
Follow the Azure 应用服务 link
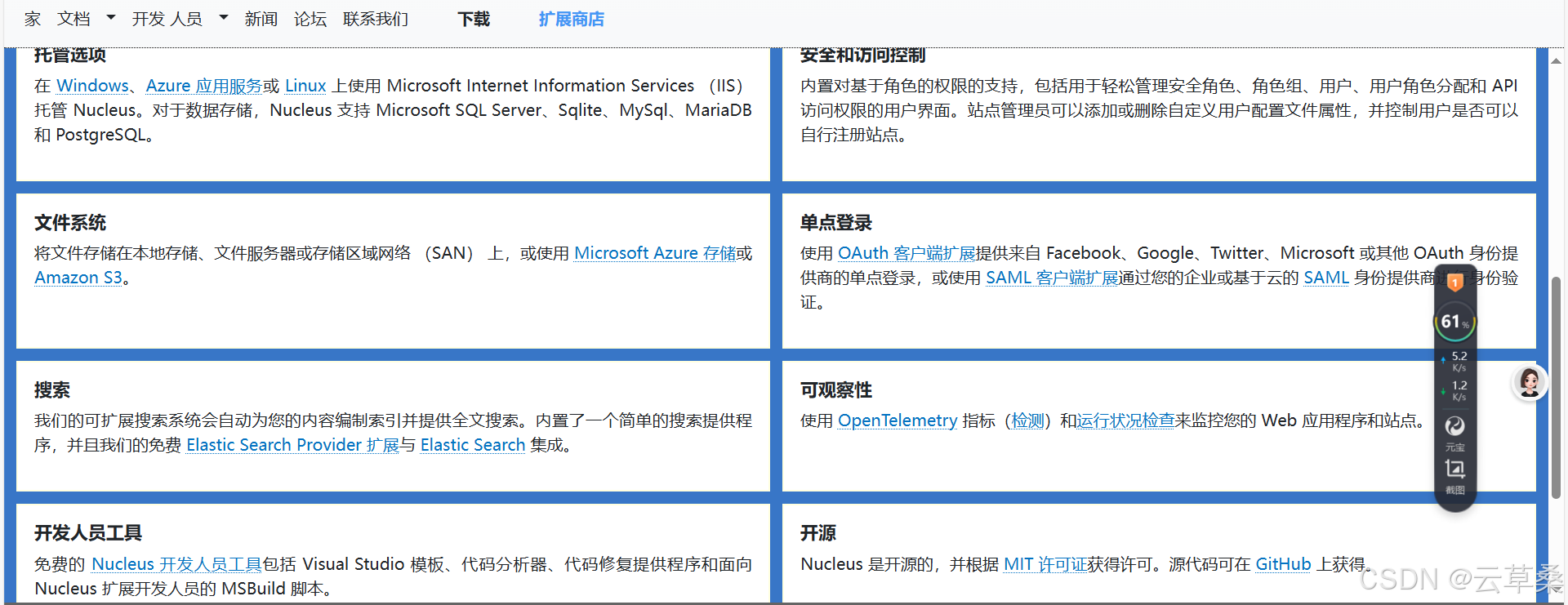[x=204, y=86]
